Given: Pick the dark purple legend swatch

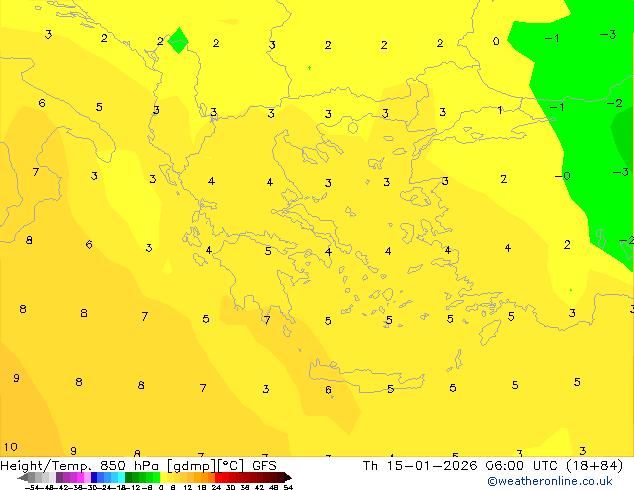Looking at the screenshot, I should (x=59, y=477).
